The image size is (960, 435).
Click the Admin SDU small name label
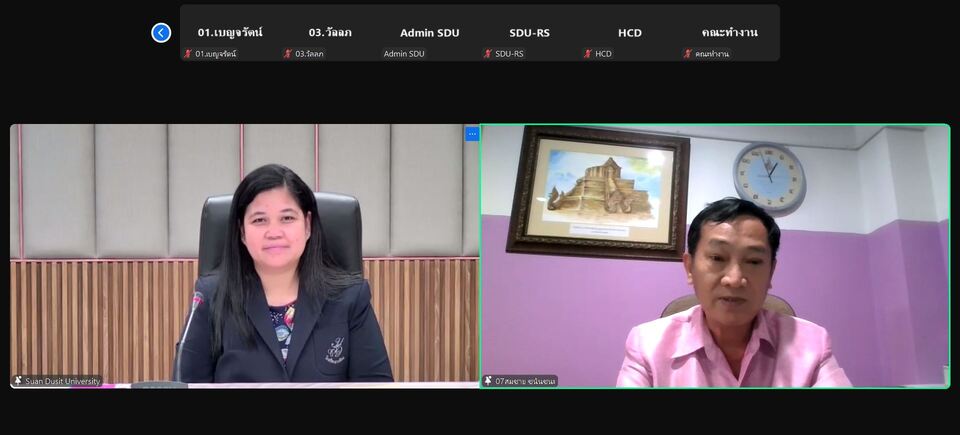point(404,54)
